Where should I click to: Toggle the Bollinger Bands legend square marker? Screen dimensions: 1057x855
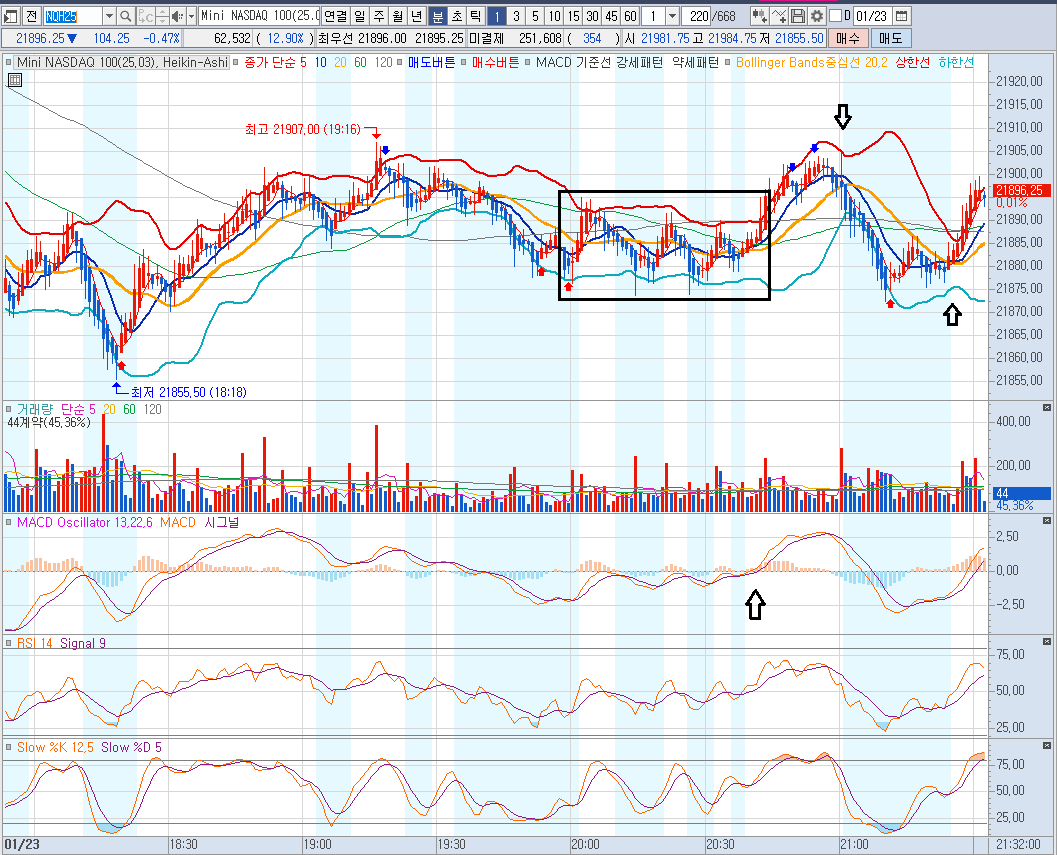[728, 63]
